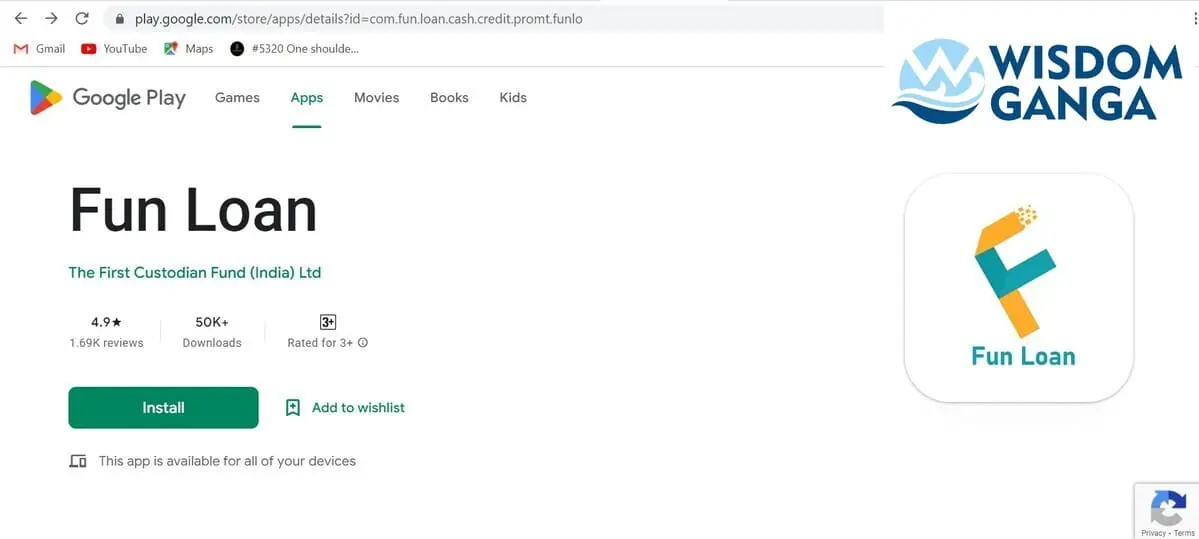The height and width of the screenshot is (539, 1199).
Task: Open developer The First Custodian Fund (India) Ltd
Action: click(x=195, y=273)
